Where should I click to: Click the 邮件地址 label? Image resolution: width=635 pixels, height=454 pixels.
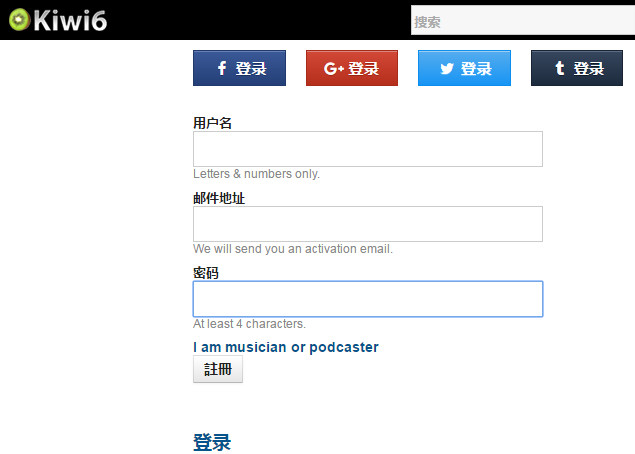219,198
